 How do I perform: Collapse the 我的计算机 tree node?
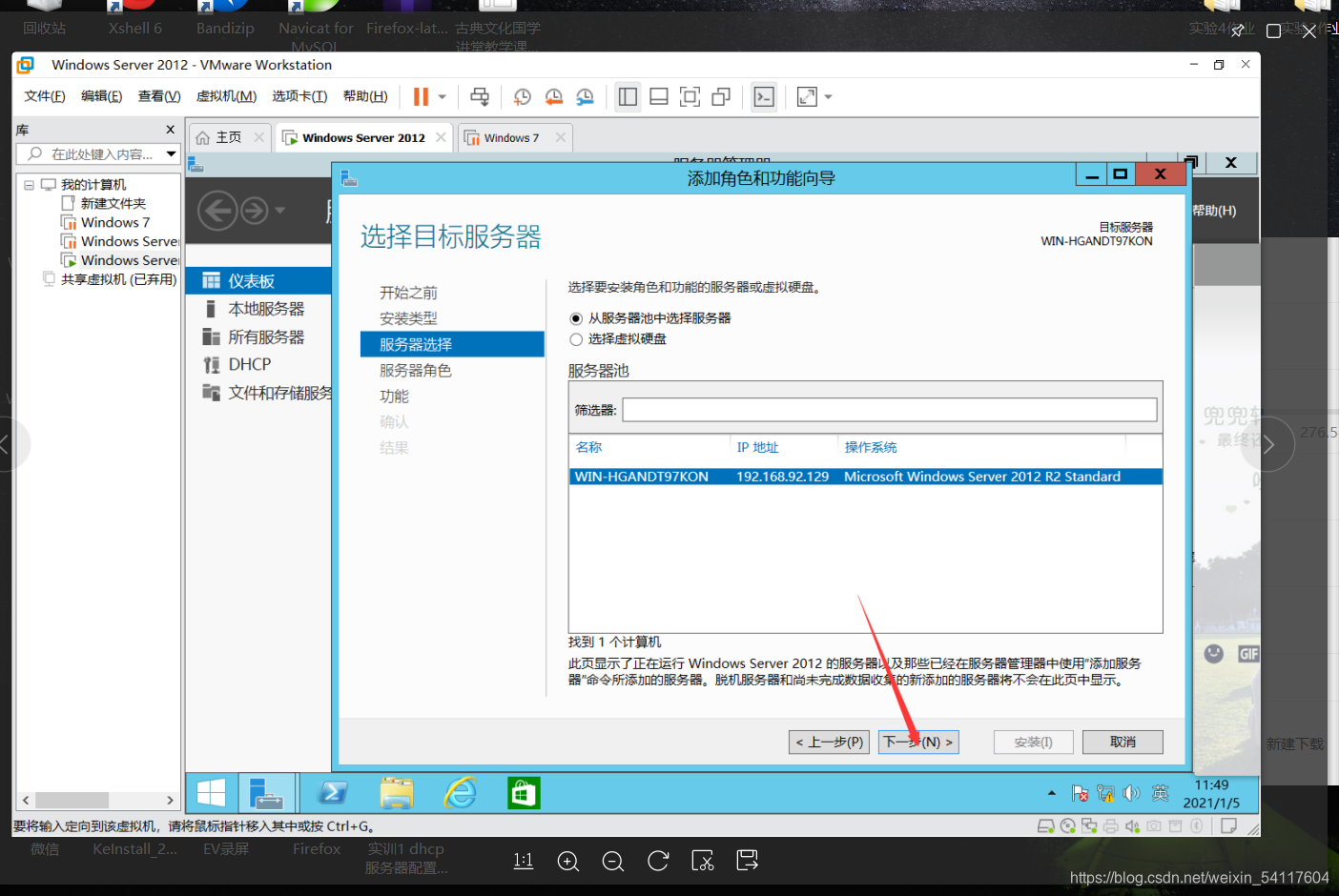click(30, 185)
